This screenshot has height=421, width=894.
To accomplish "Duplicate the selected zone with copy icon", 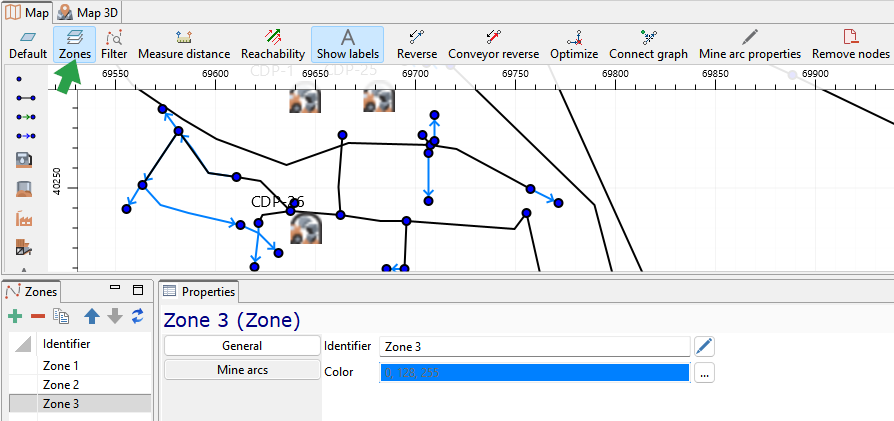I will [60, 316].
